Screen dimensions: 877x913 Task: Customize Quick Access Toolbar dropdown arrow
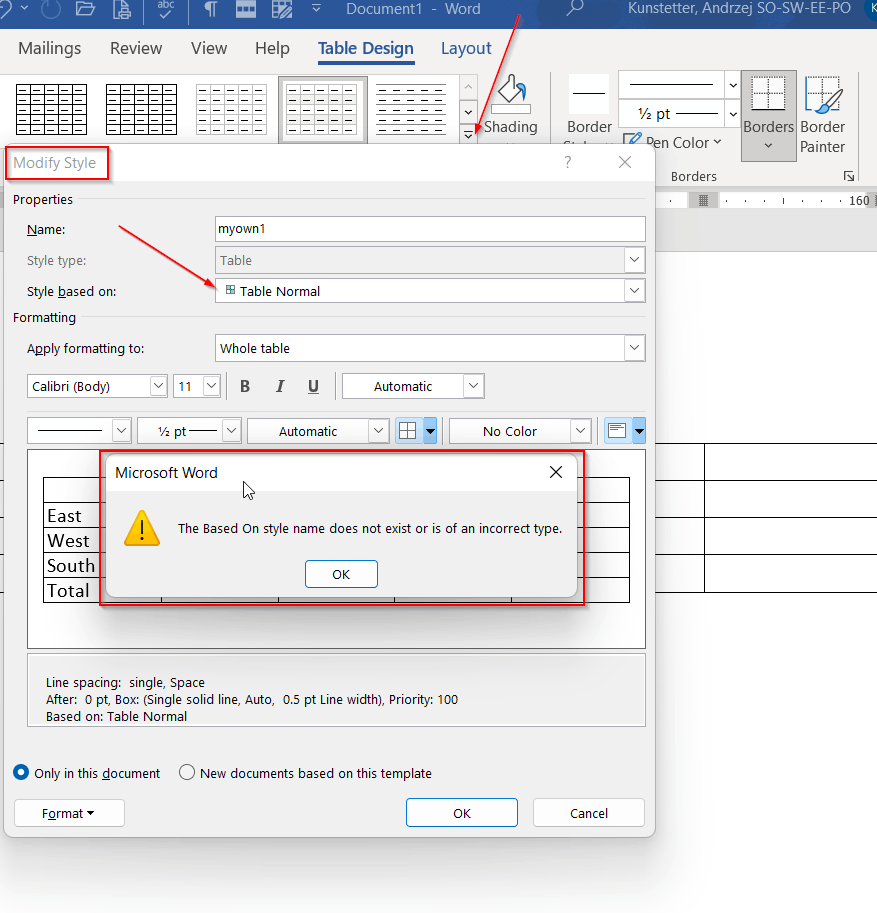[316, 8]
